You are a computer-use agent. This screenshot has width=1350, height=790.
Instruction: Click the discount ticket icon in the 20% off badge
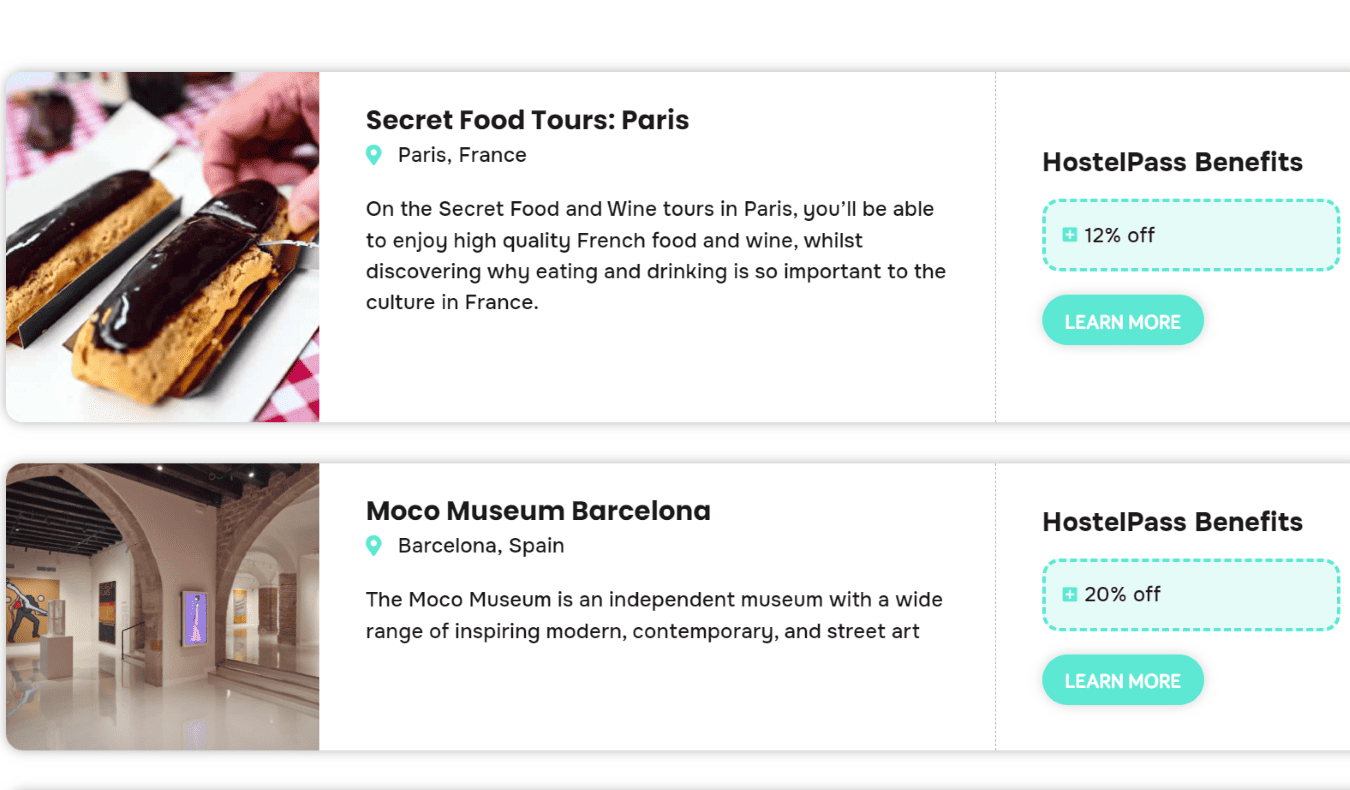1069,594
